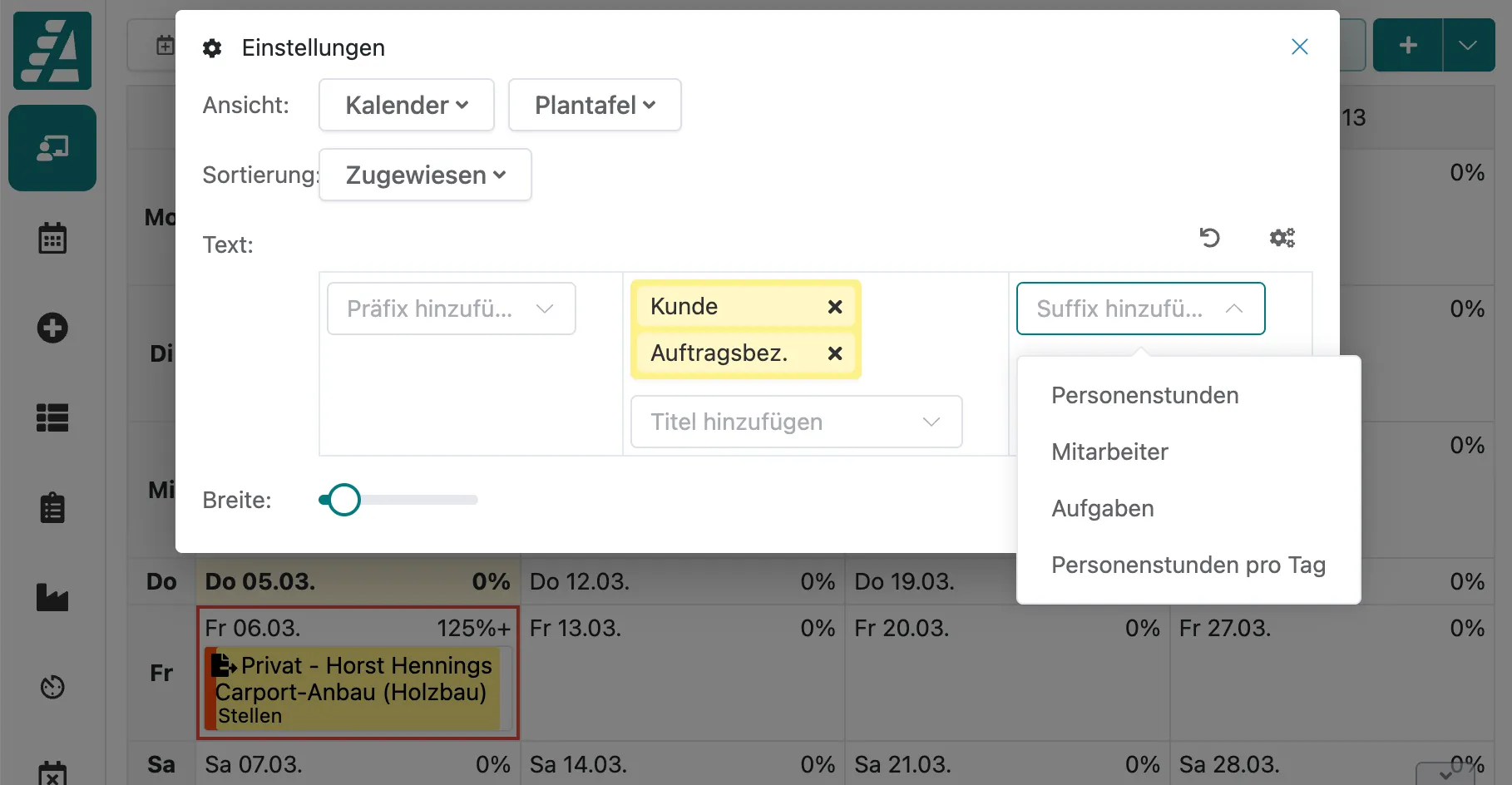This screenshot has height=785, width=1512.
Task: Open the Titel hinzufügen dropdown
Action: 795,422
